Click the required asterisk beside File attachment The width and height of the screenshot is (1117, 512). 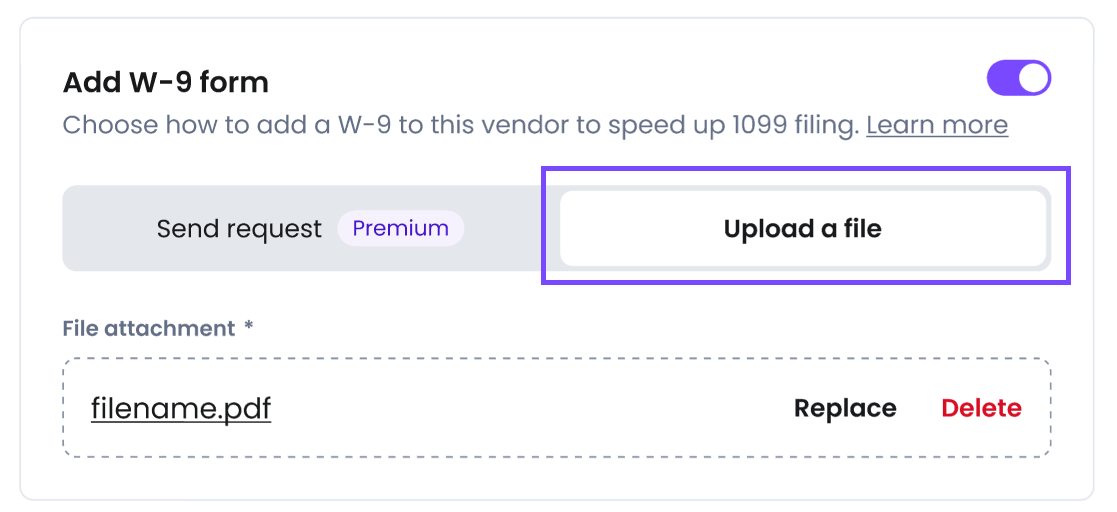[249, 328]
